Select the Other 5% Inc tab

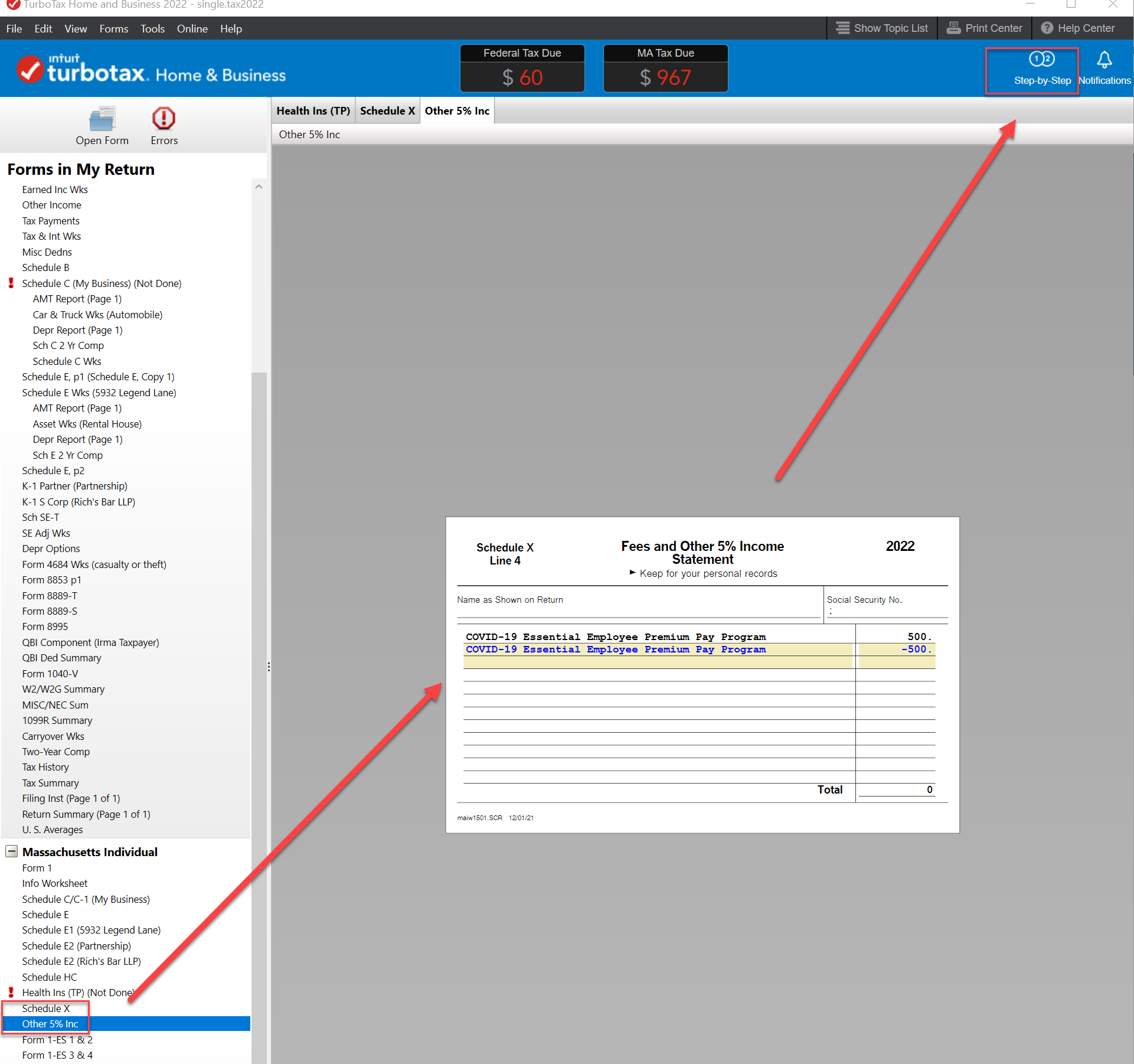(x=457, y=110)
